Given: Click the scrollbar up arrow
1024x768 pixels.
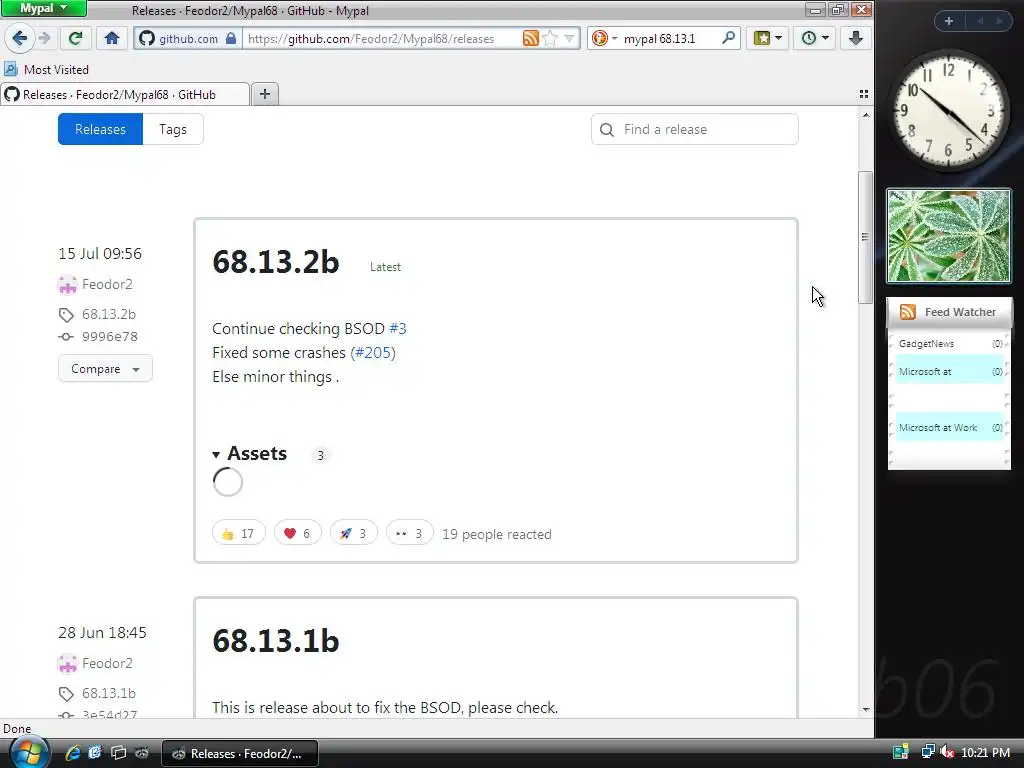Looking at the screenshot, I should (x=866, y=115).
